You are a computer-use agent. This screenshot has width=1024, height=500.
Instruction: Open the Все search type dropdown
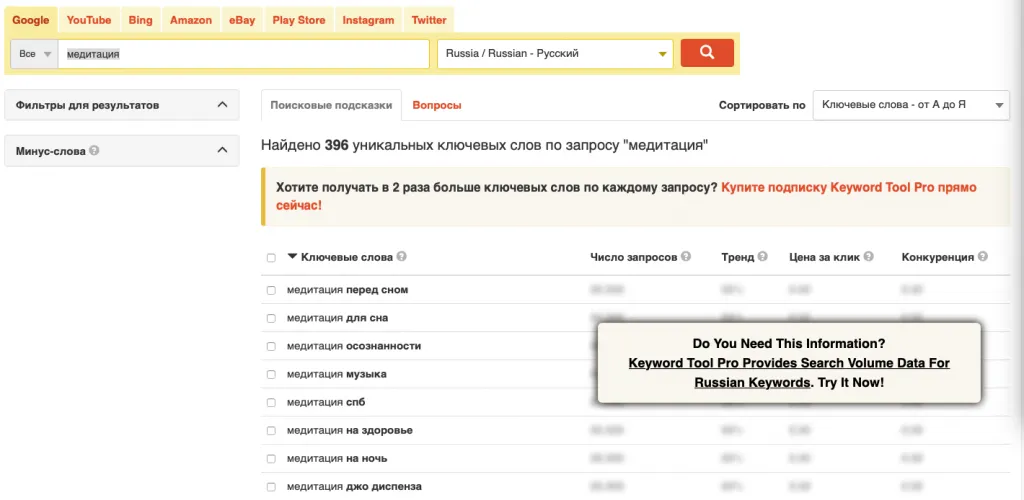(34, 54)
